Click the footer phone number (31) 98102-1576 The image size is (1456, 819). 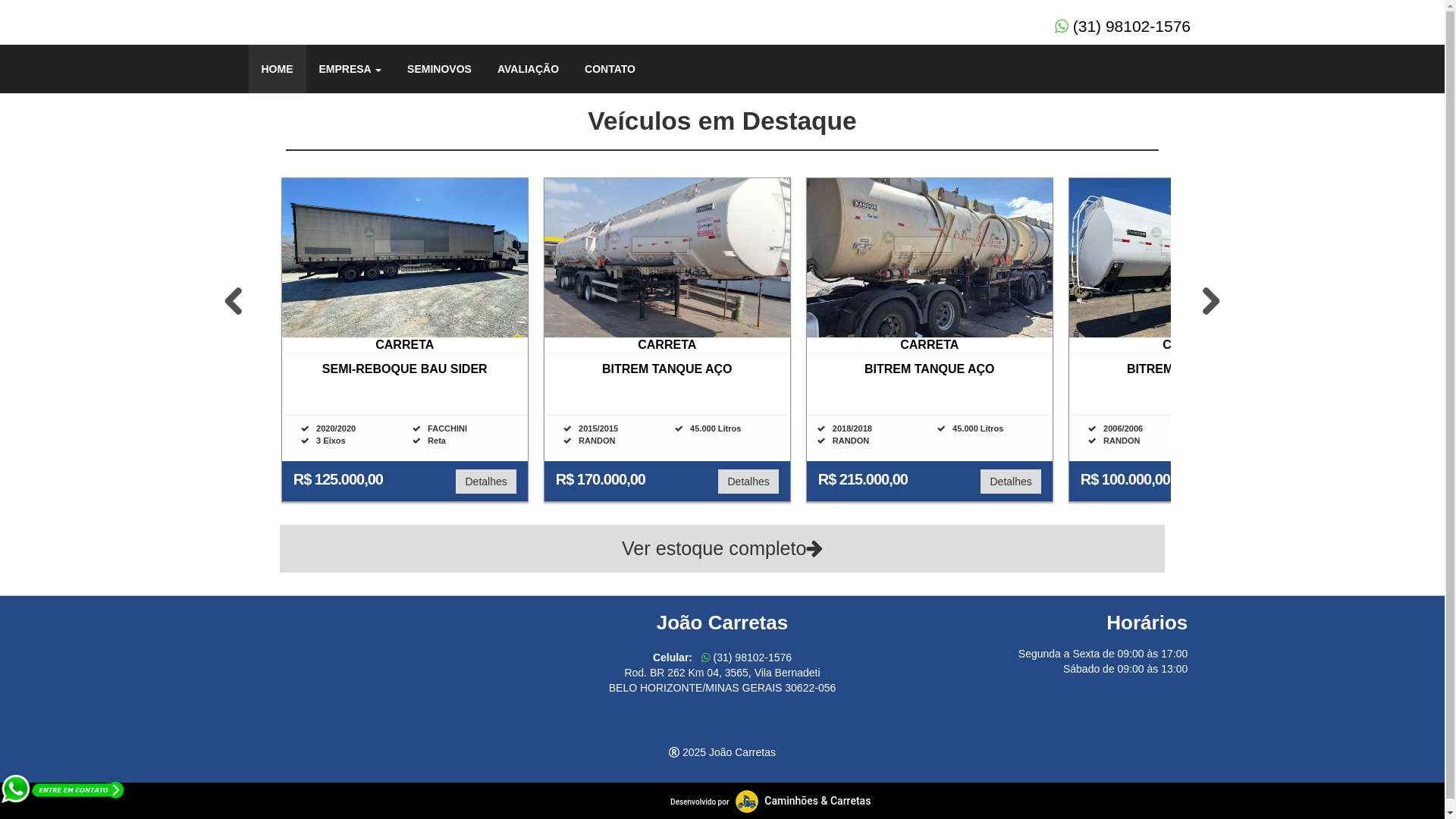point(752,657)
